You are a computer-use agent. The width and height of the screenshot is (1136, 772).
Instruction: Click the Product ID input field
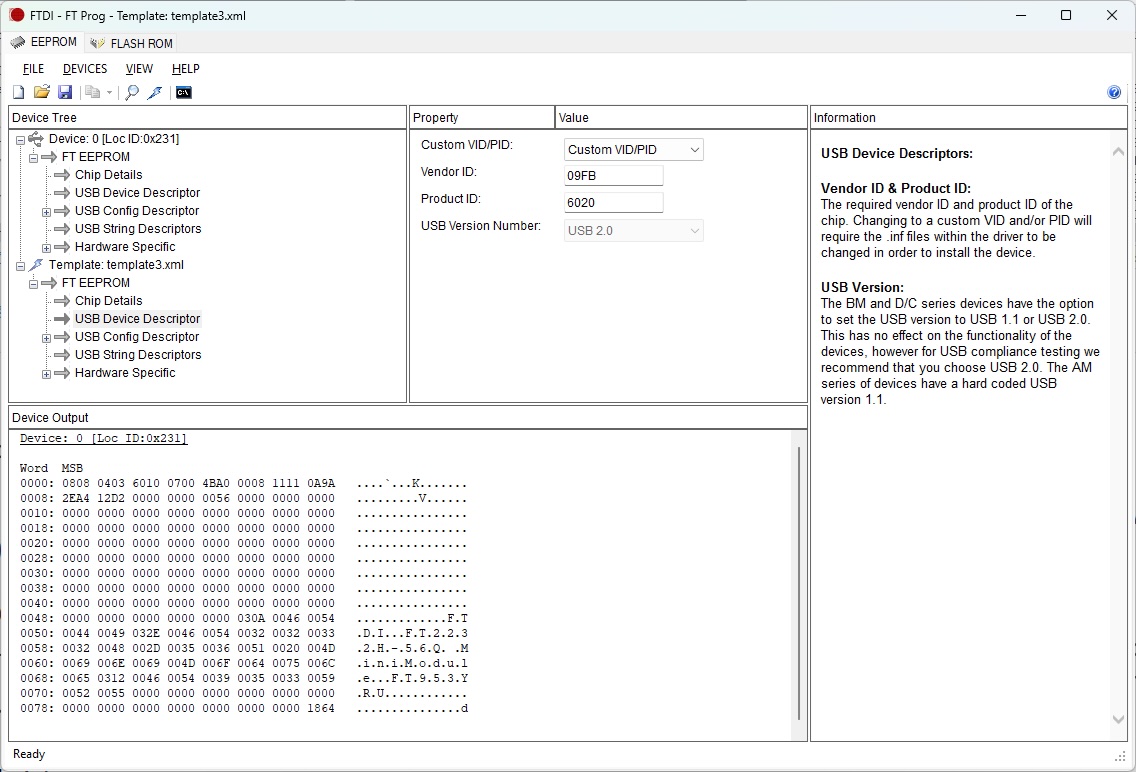[613, 202]
